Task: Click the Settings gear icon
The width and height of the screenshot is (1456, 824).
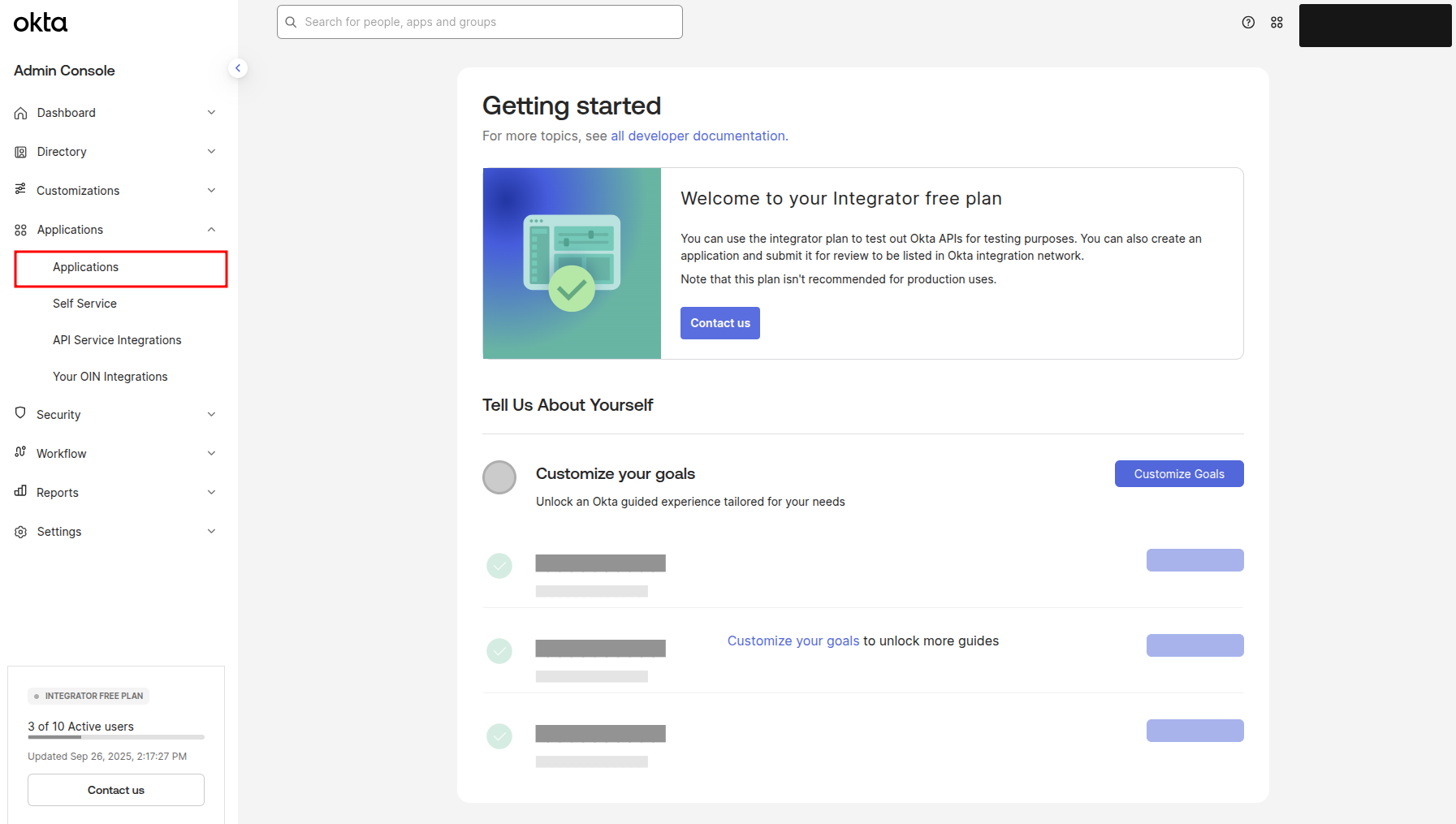Action: (21, 532)
